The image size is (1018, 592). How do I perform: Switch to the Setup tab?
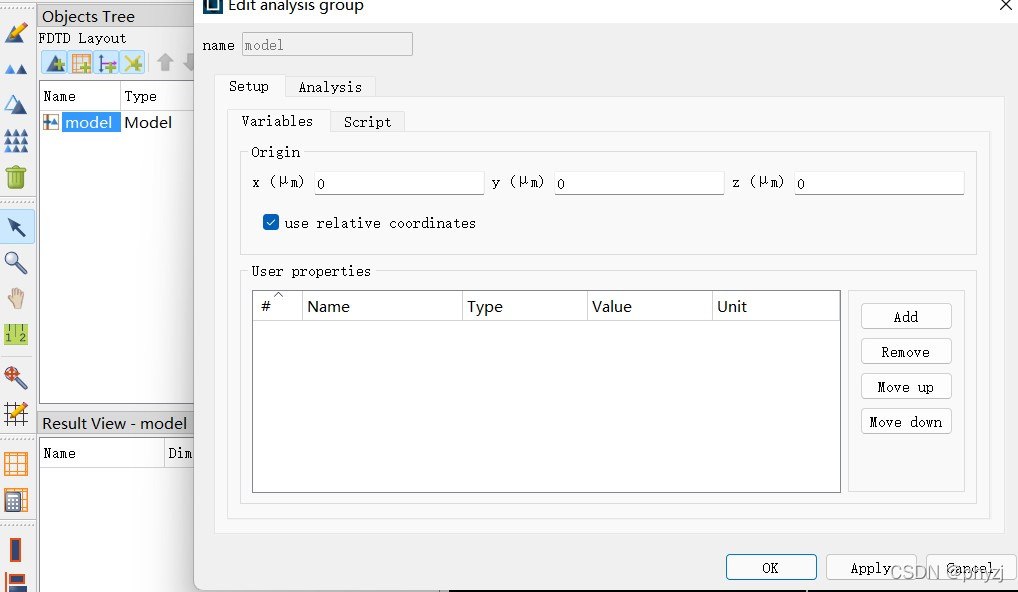249,86
